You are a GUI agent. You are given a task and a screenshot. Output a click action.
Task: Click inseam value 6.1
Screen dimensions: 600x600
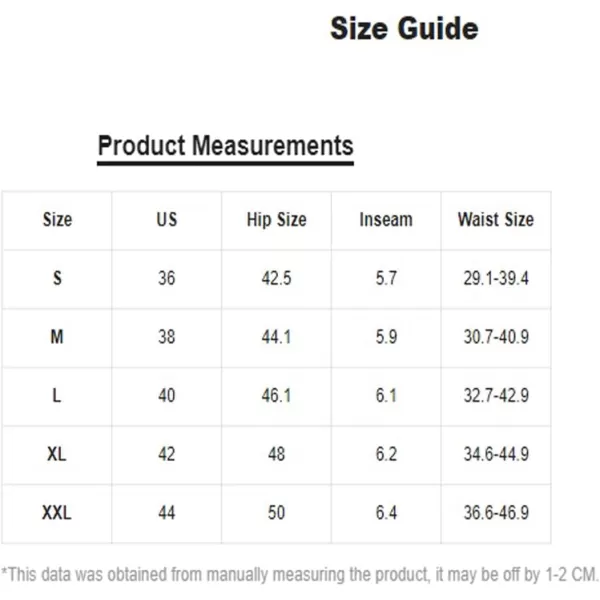(386, 396)
